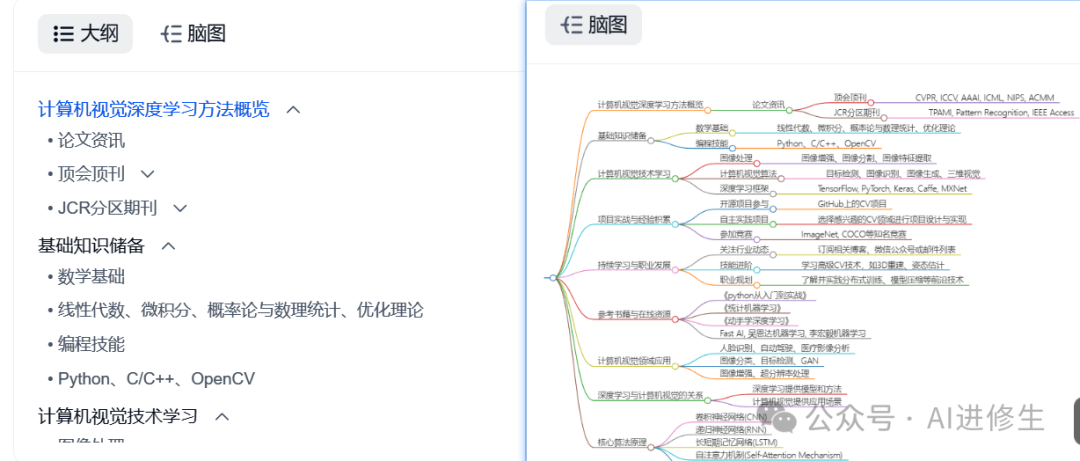The width and height of the screenshot is (1080, 461).
Task: Toggle collapse circle after 顶会顶刊 in mind map
Action: tap(871, 102)
